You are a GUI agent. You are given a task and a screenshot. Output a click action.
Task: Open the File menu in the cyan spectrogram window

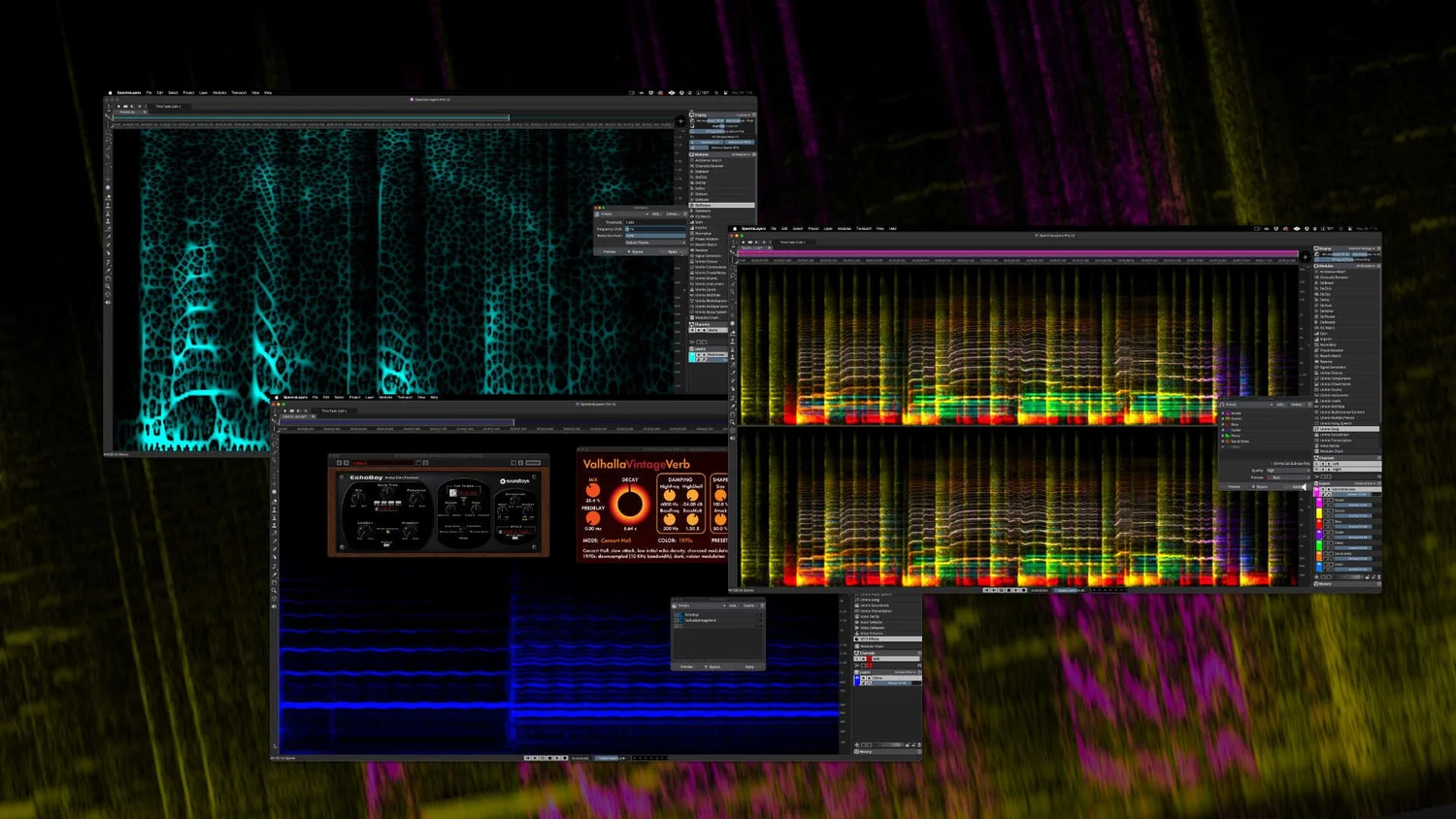(x=149, y=93)
